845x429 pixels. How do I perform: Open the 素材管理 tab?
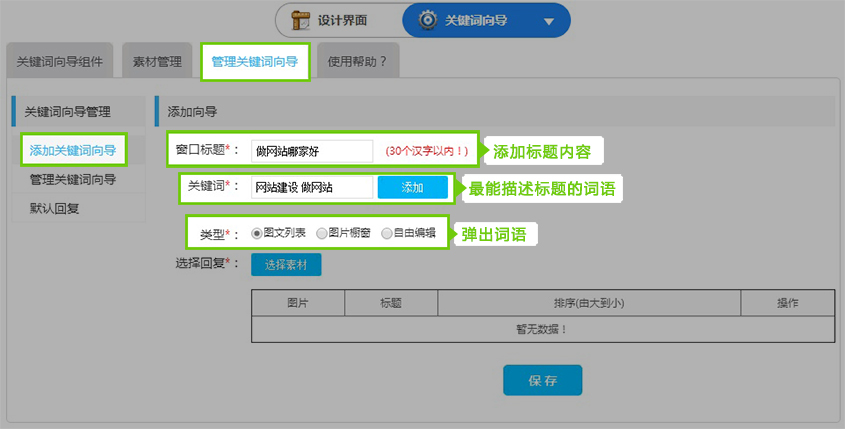[x=157, y=61]
